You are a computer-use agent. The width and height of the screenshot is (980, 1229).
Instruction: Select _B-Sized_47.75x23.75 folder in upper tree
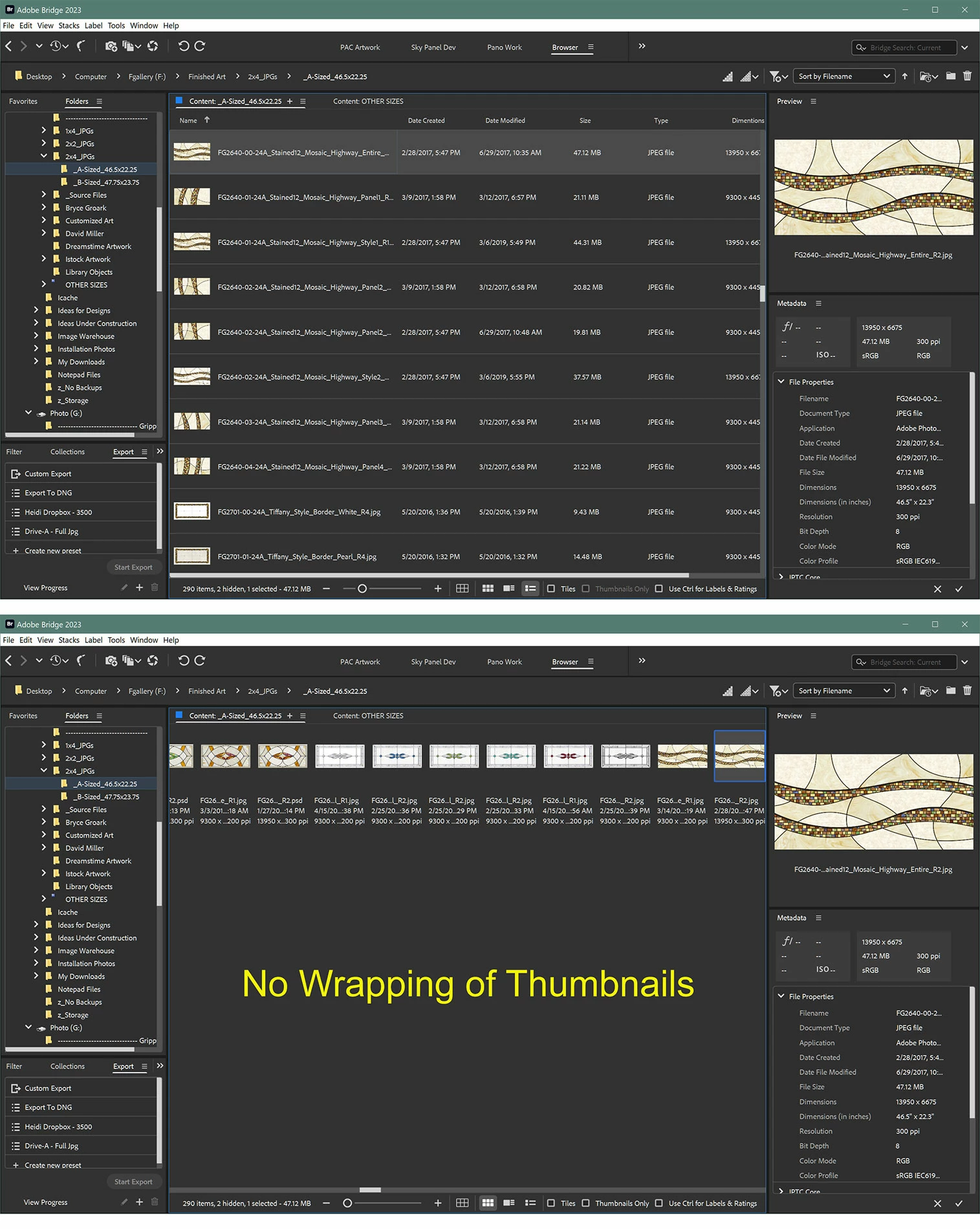point(105,182)
